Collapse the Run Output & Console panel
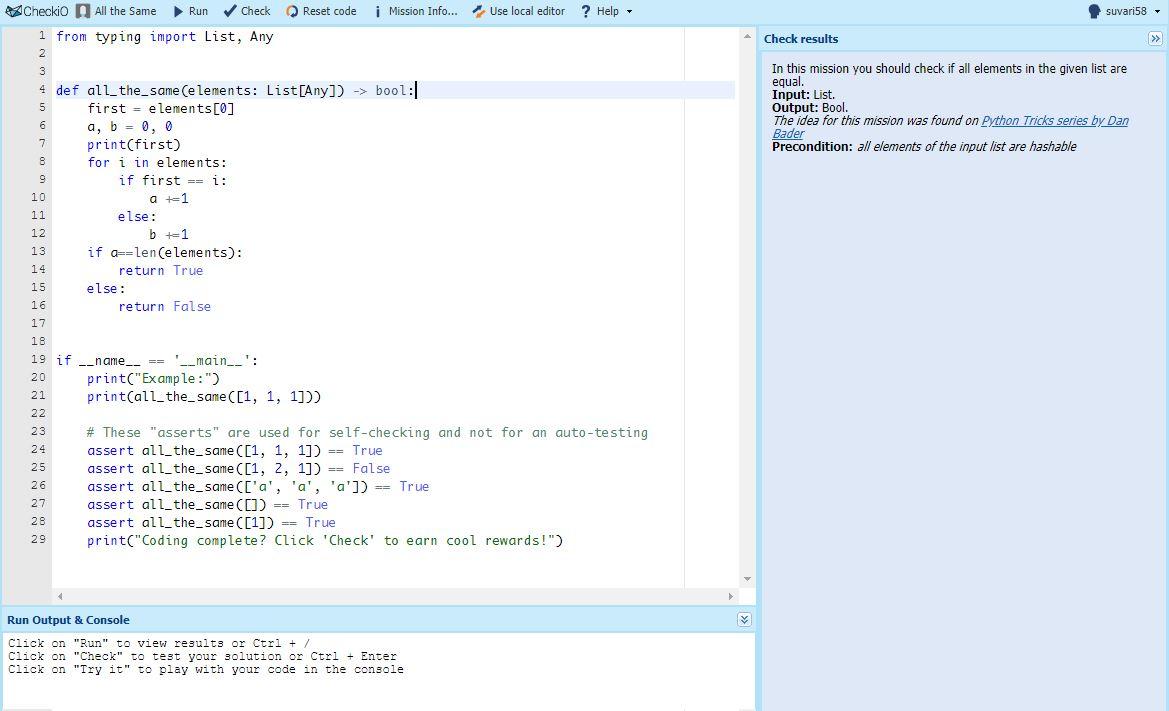 [x=744, y=619]
